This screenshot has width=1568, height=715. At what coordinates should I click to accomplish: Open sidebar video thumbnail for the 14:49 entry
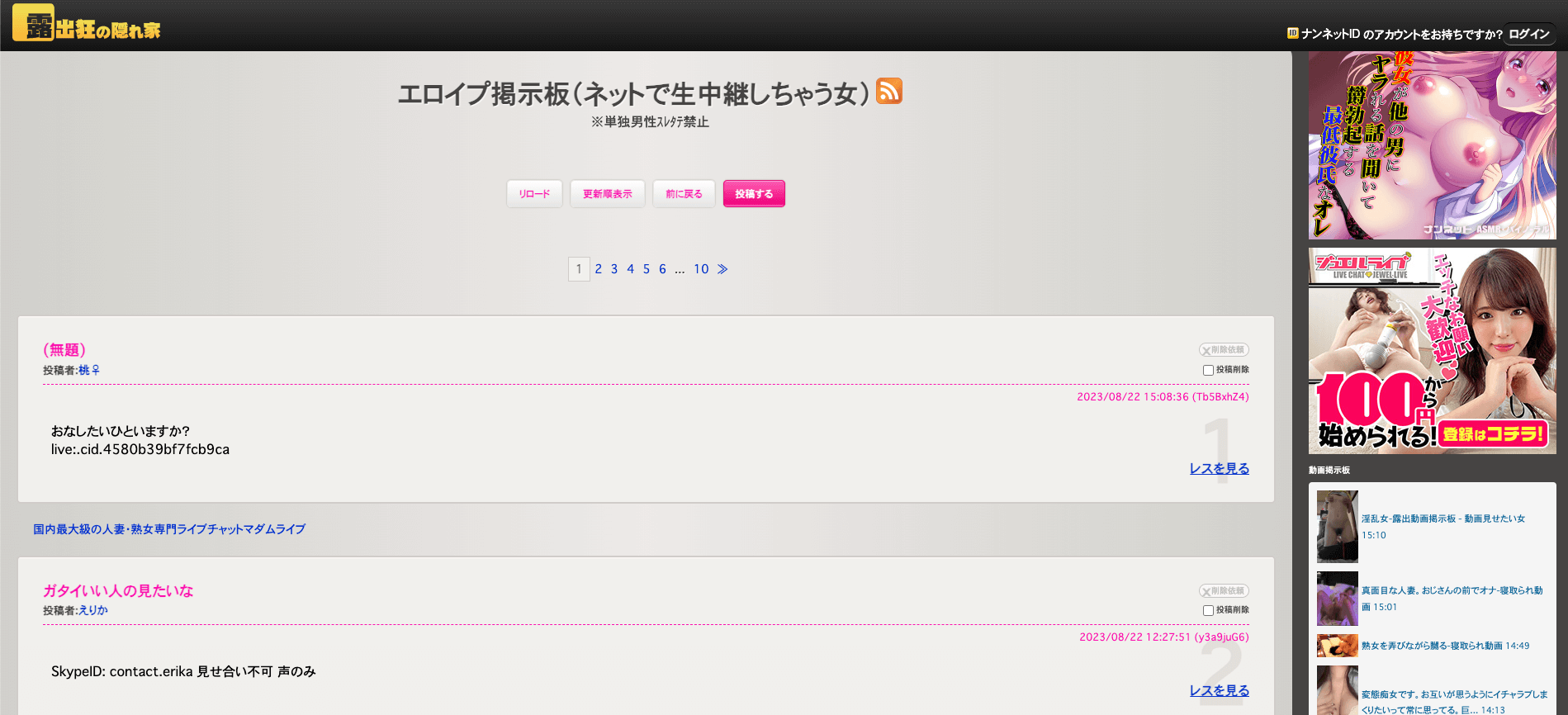[1338, 646]
